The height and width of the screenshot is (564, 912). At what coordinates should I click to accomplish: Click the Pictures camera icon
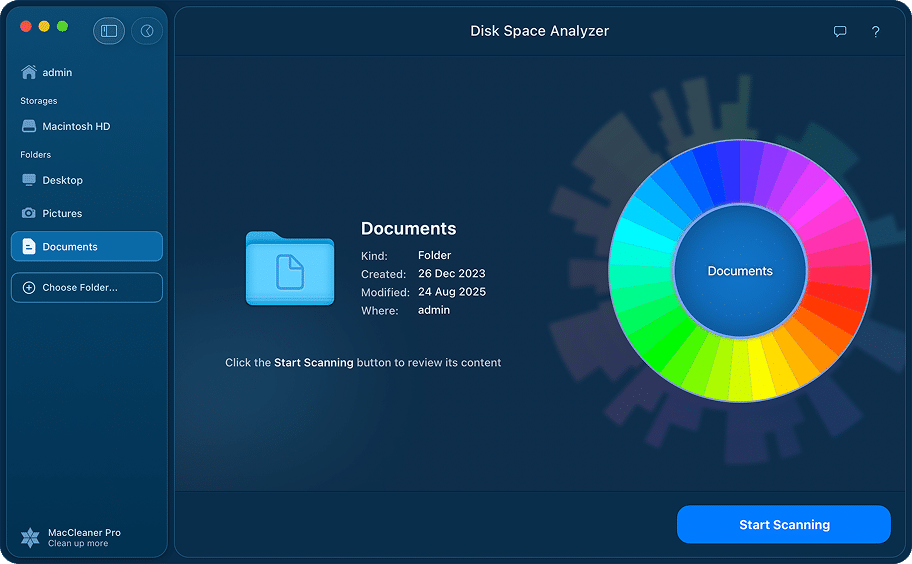tap(28, 213)
